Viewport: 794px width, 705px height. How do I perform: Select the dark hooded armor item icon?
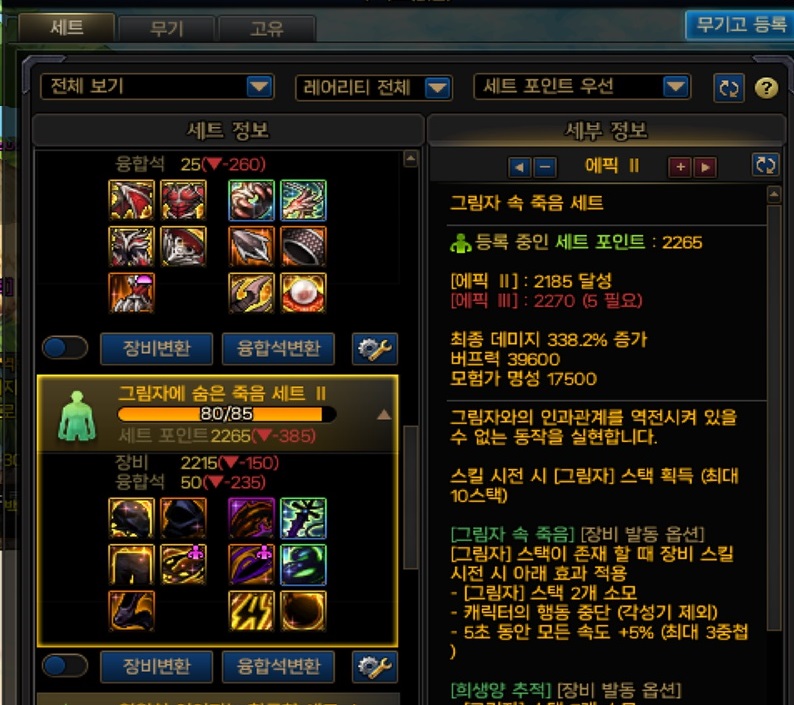pyautogui.click(x=183, y=518)
